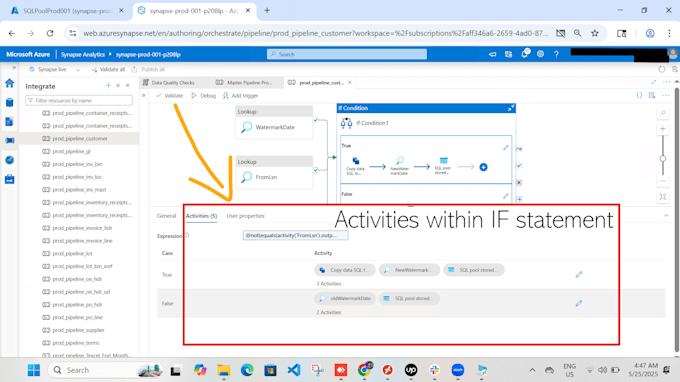Zoom in the canvas with plus button
680x382 pixels.
663,129
